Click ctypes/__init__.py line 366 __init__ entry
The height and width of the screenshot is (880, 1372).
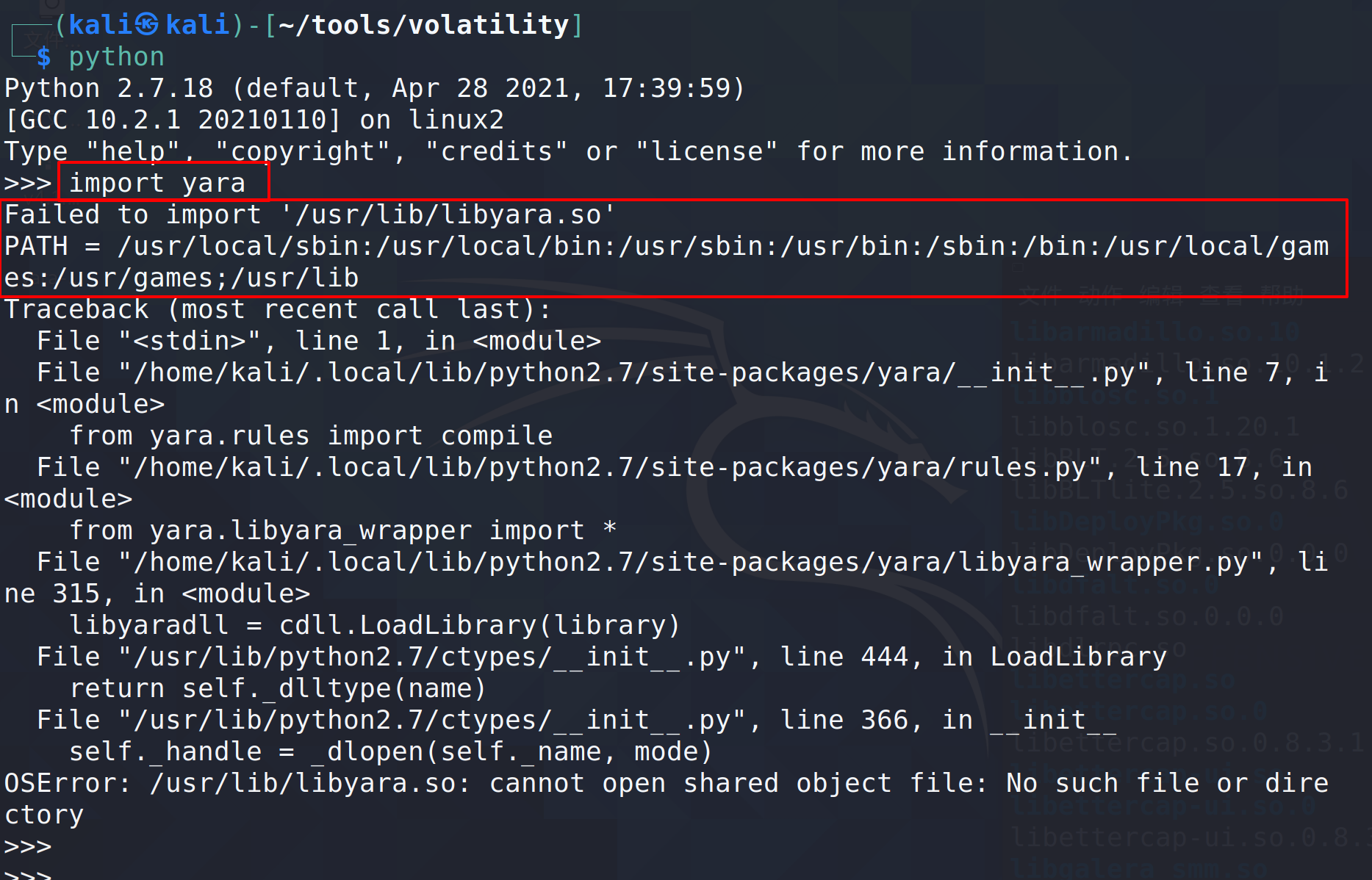[577, 720]
